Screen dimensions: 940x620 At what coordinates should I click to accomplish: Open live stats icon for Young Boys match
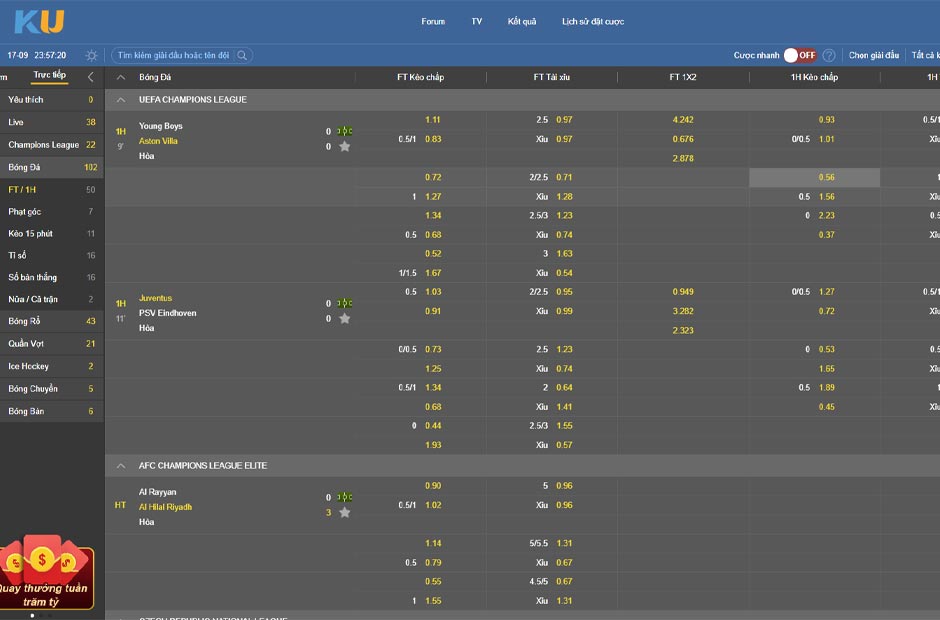[x=345, y=131]
